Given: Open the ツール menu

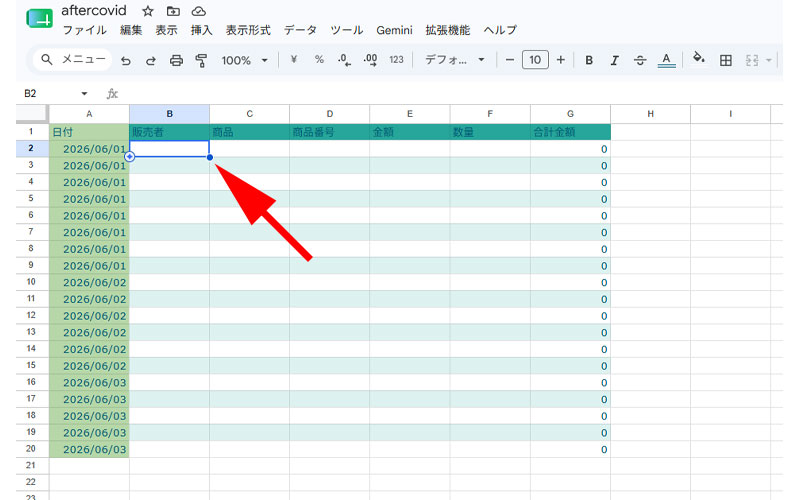Looking at the screenshot, I should [x=346, y=31].
